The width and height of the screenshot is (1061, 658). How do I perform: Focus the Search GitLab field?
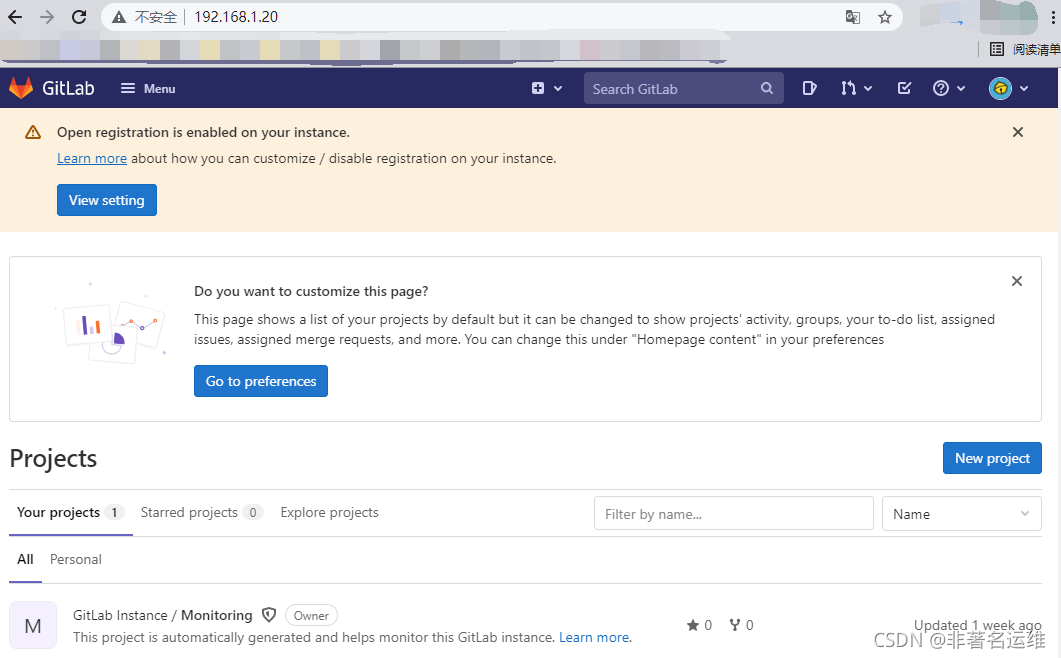point(683,89)
